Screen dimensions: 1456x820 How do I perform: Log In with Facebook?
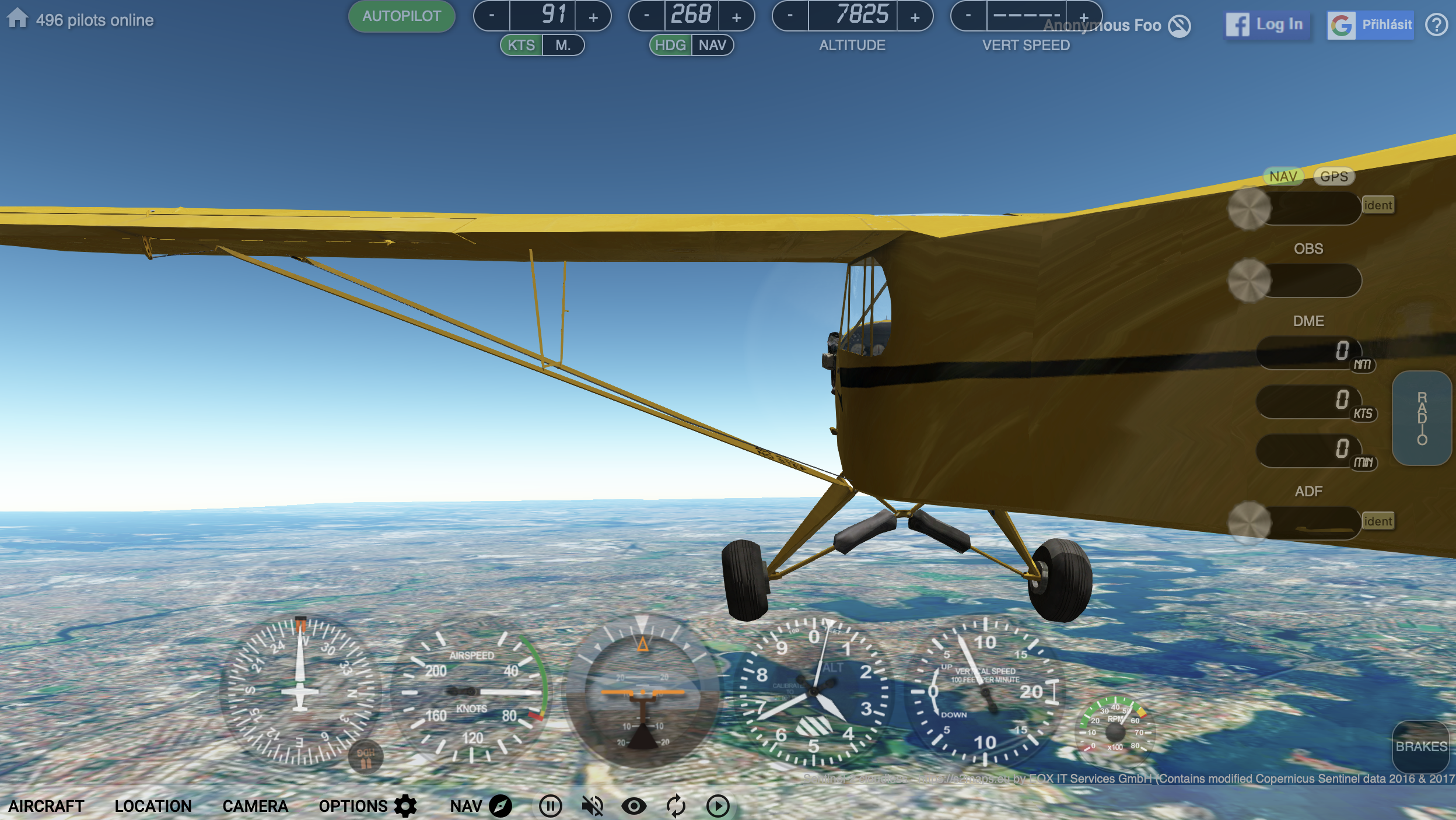click(x=1267, y=24)
